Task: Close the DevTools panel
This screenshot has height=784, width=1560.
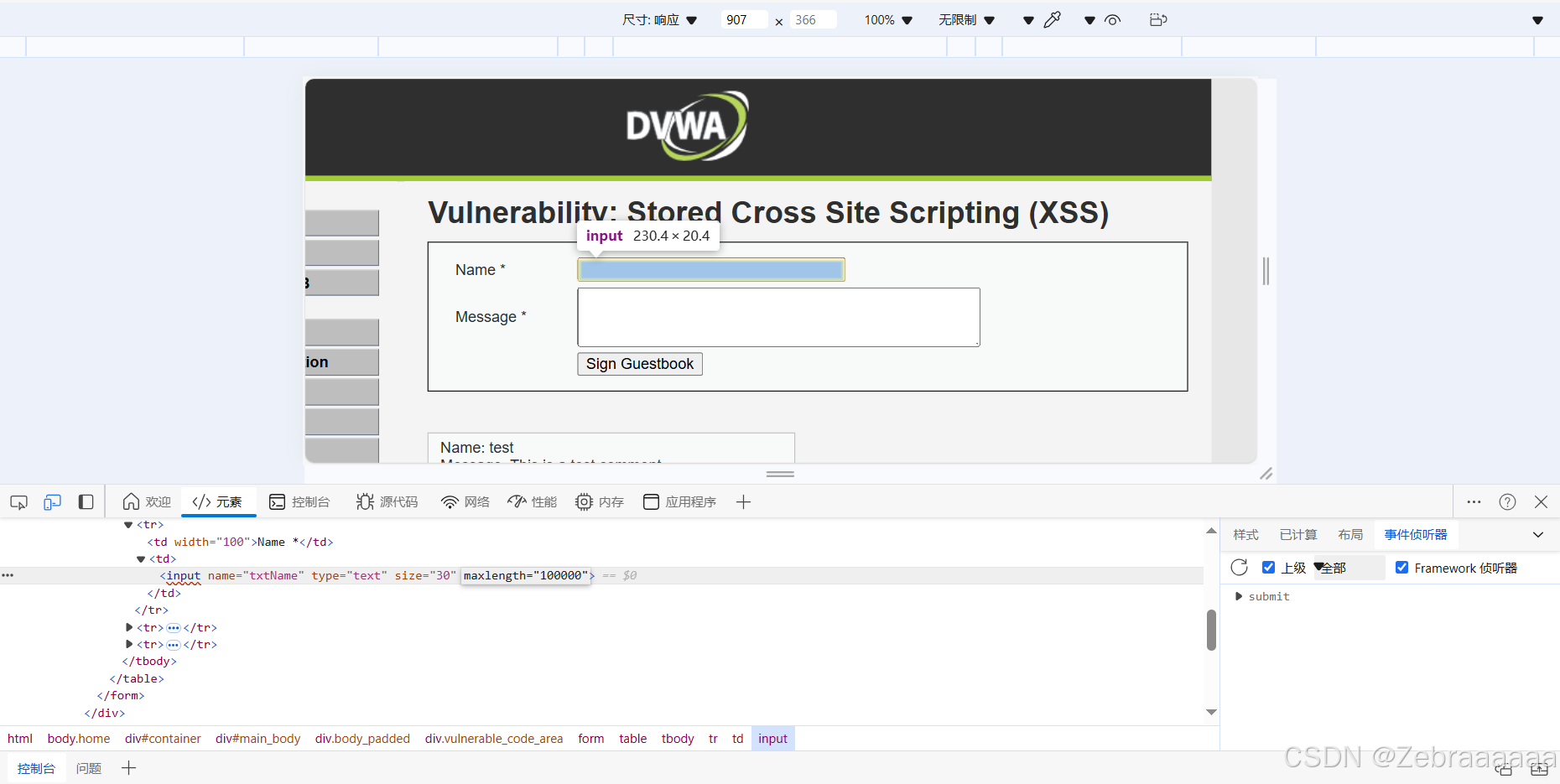Action: pyautogui.click(x=1541, y=501)
